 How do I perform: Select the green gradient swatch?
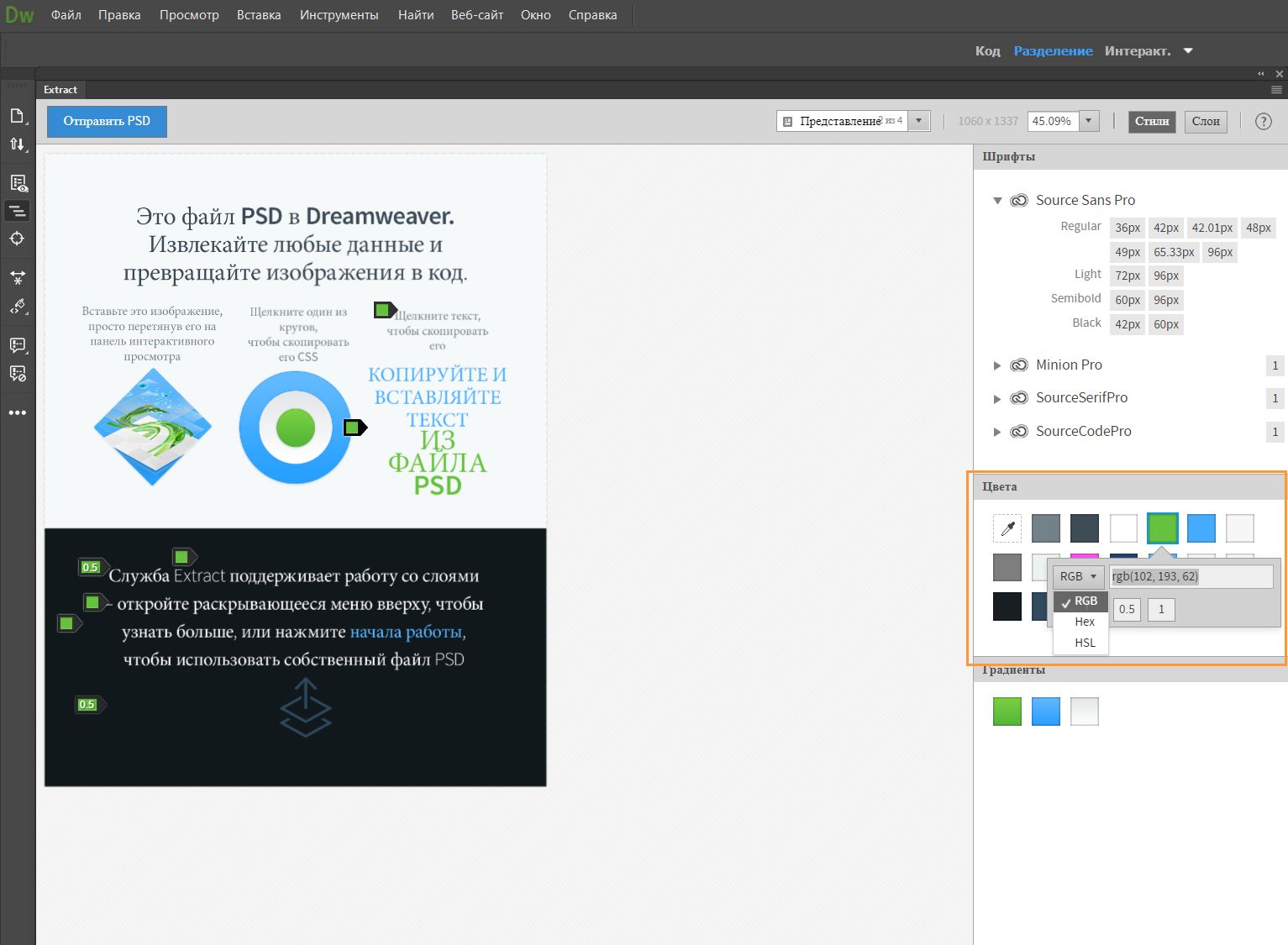(x=1007, y=711)
